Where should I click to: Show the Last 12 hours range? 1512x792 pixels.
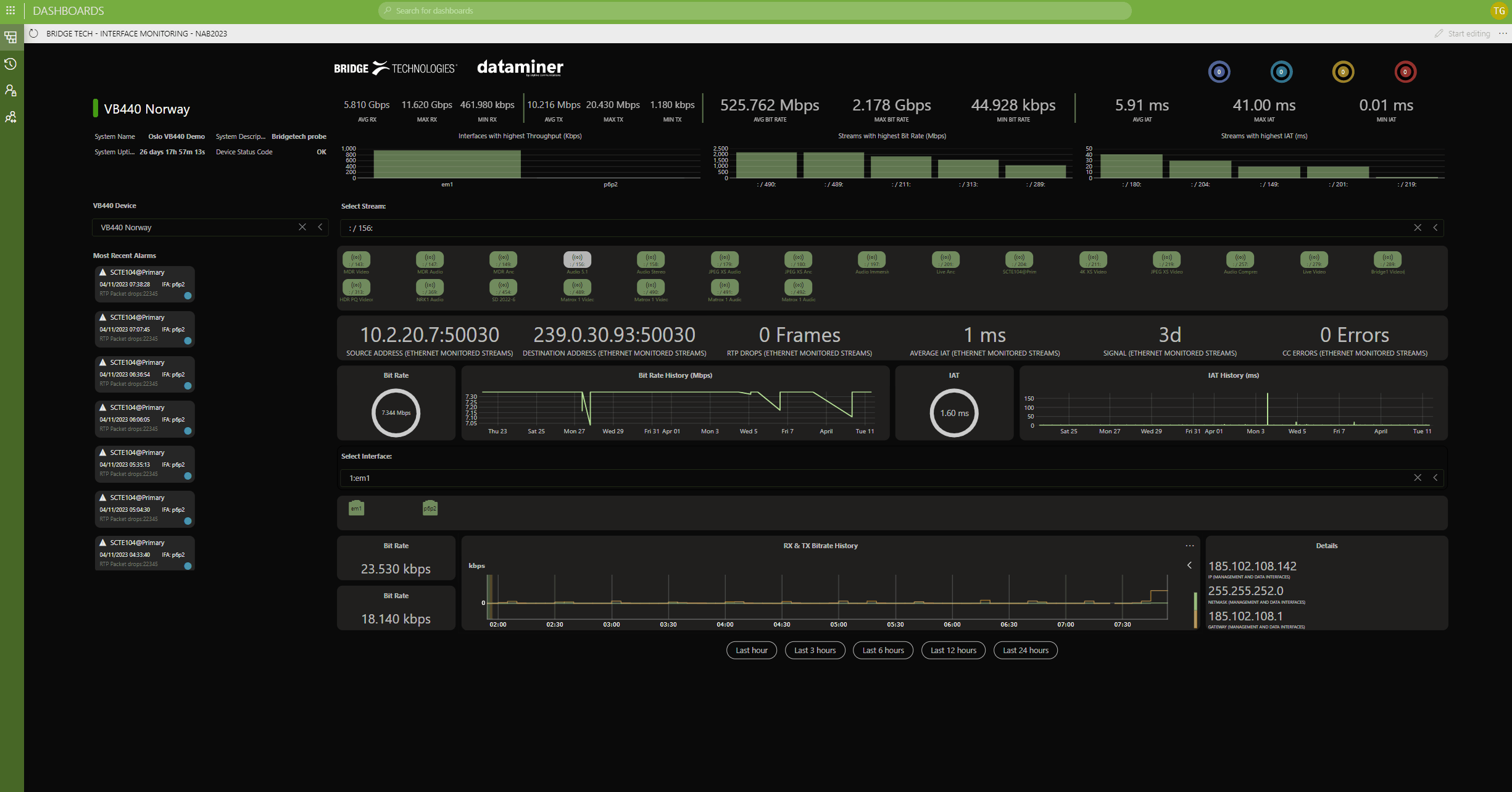(x=953, y=650)
